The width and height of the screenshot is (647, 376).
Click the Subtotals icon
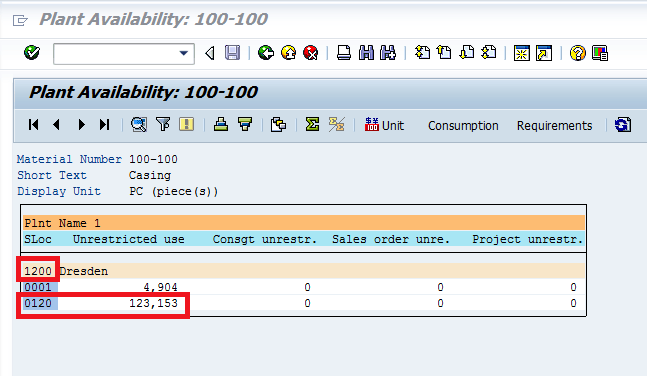point(336,124)
